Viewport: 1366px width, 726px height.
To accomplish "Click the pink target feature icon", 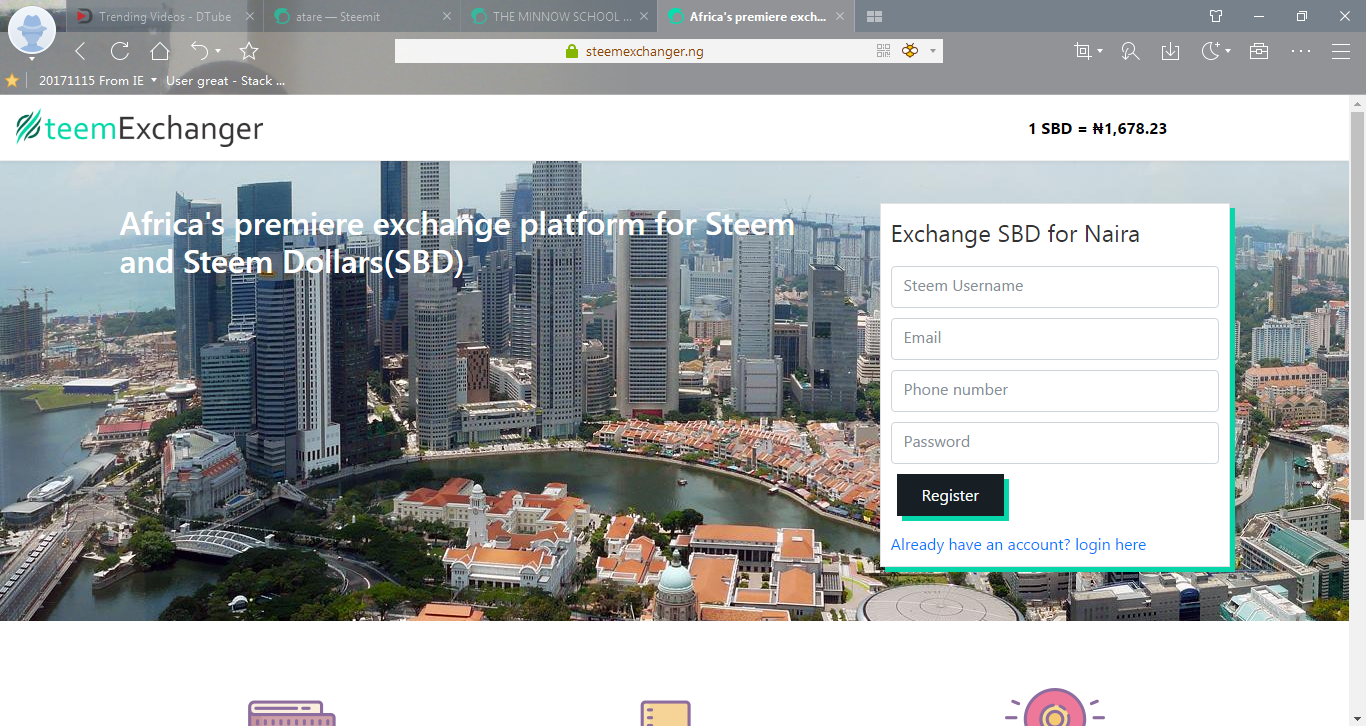I will click(x=1054, y=708).
